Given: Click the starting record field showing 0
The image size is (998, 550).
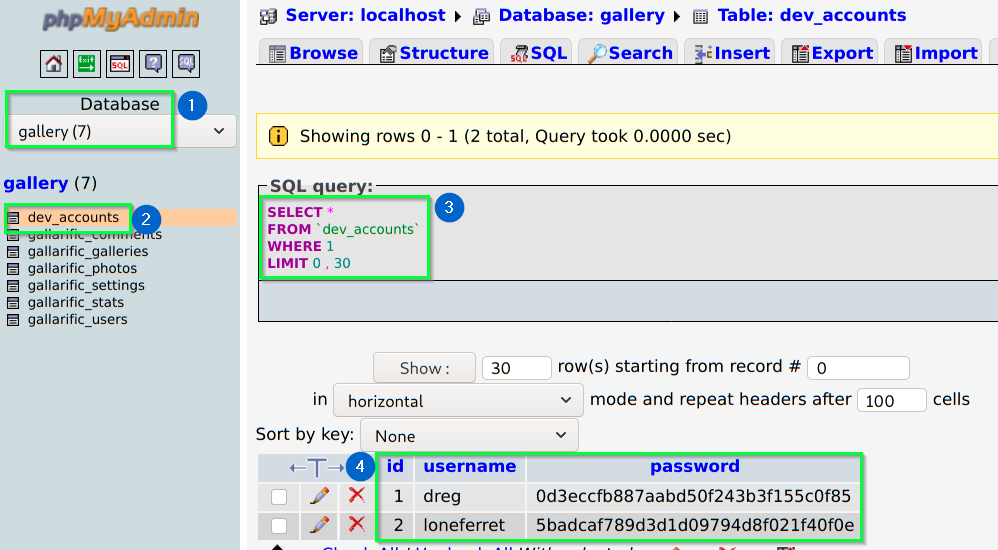Looking at the screenshot, I should [x=858, y=368].
